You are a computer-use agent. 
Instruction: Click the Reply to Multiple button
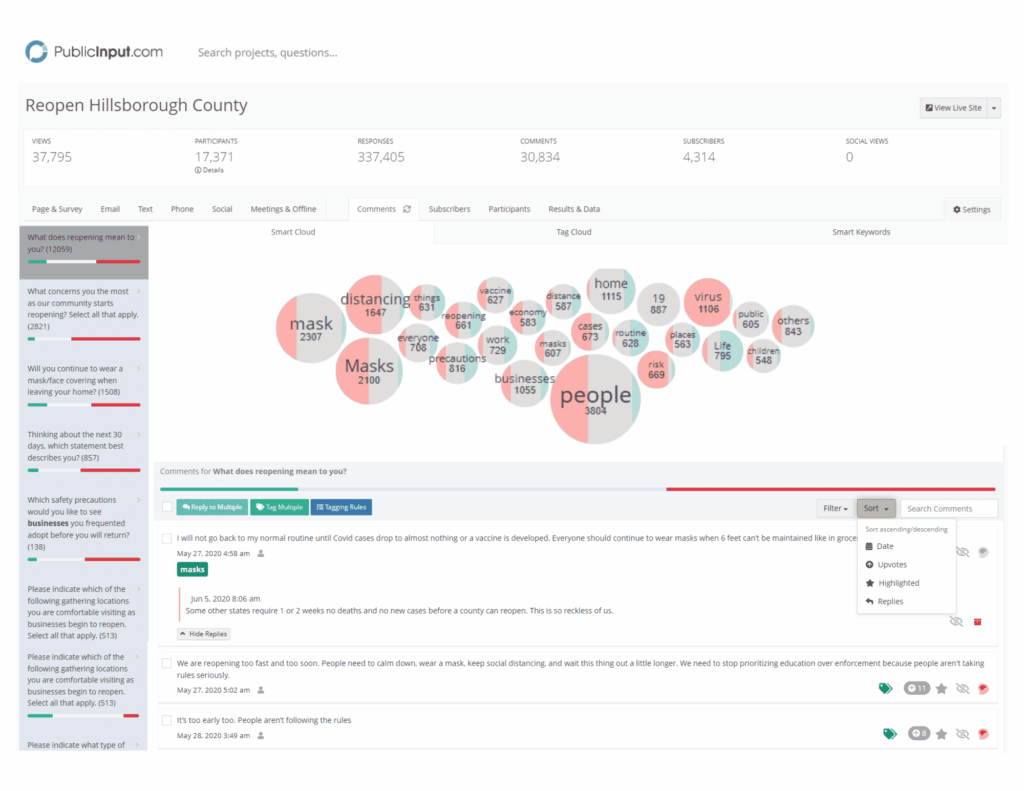click(x=212, y=507)
